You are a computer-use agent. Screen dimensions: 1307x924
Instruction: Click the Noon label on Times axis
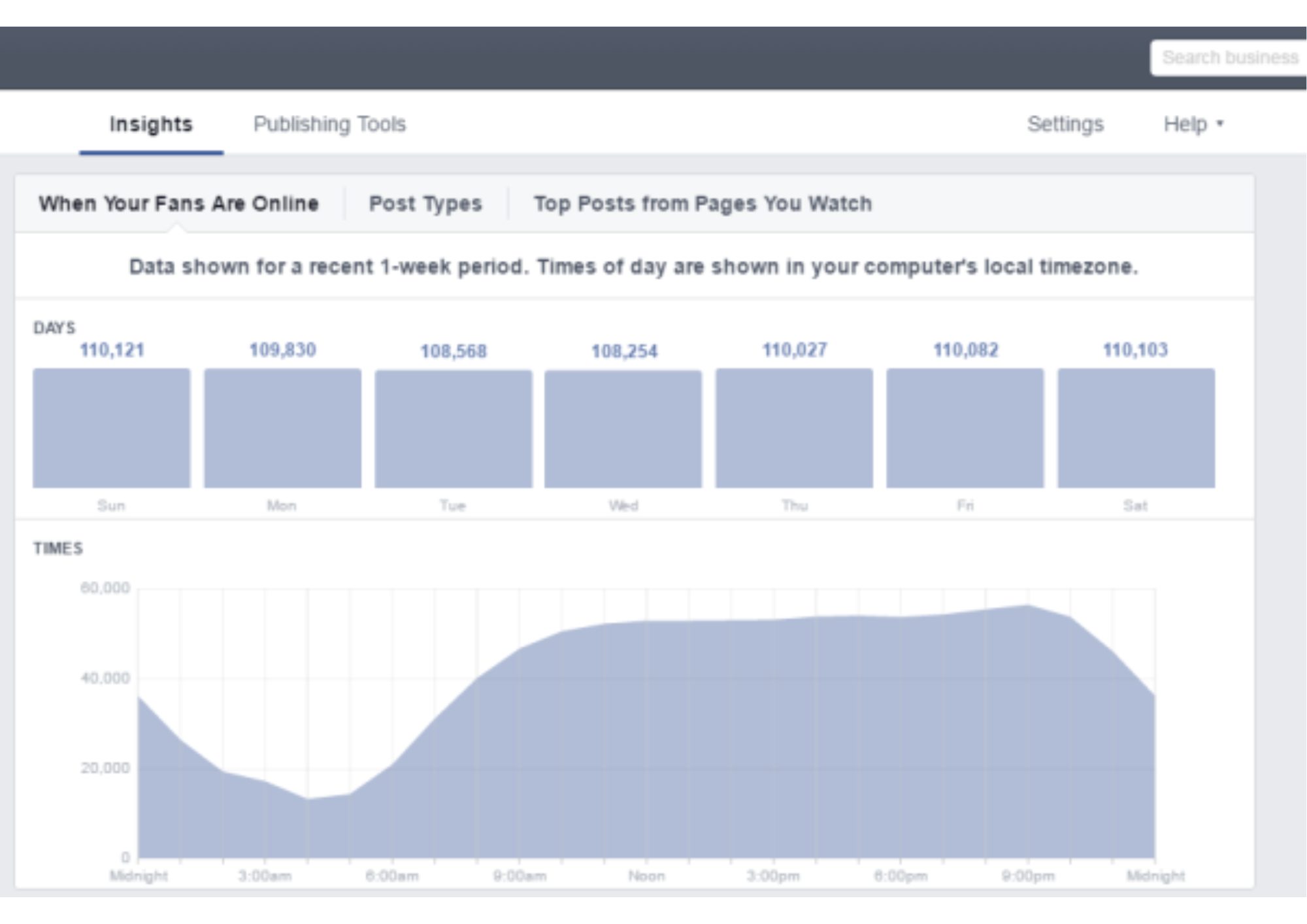pyautogui.click(x=646, y=876)
